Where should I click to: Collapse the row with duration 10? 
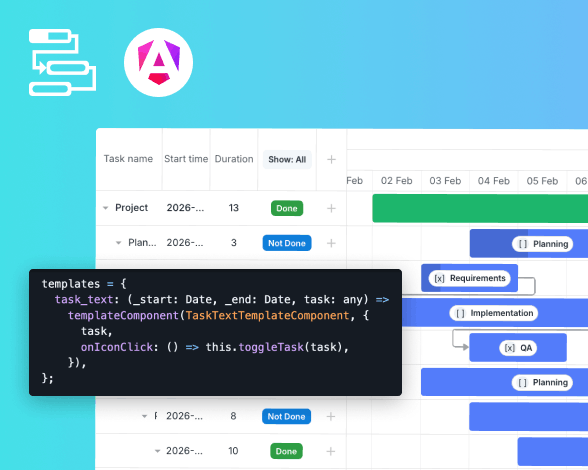158,451
